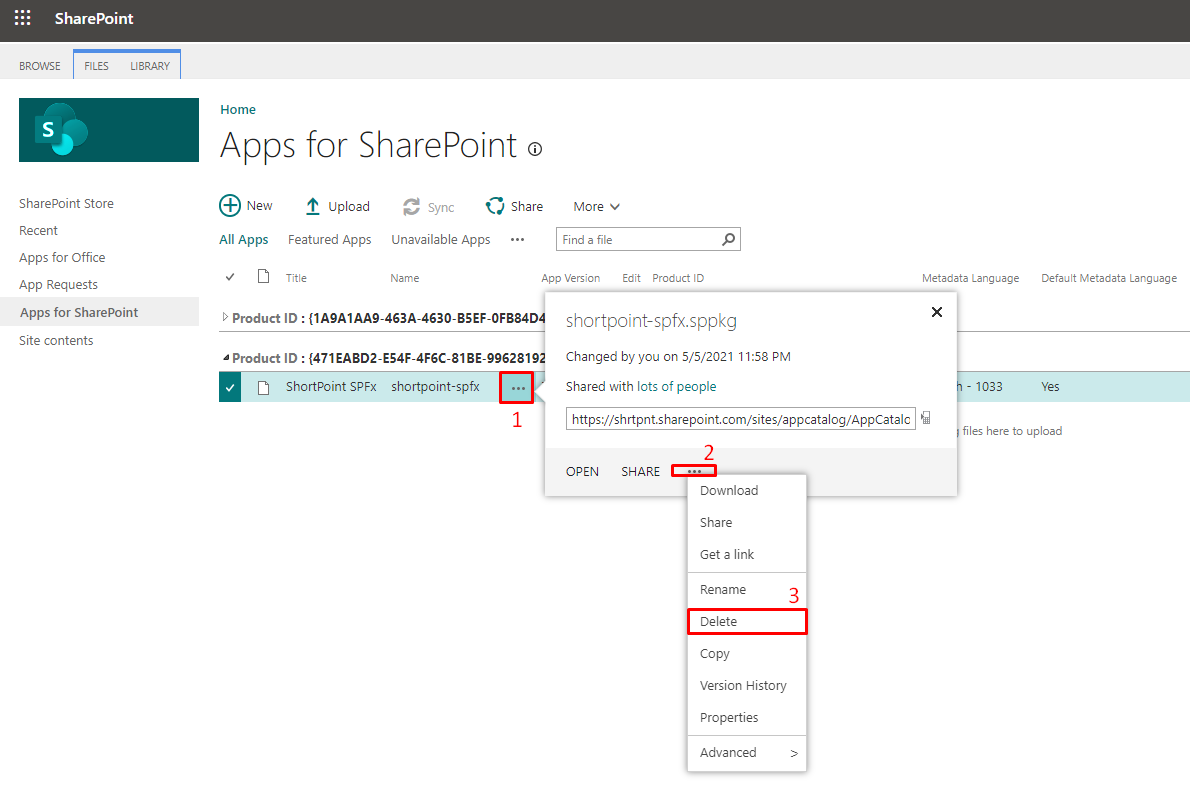Switch to the BROWSE tab

click(x=39, y=66)
